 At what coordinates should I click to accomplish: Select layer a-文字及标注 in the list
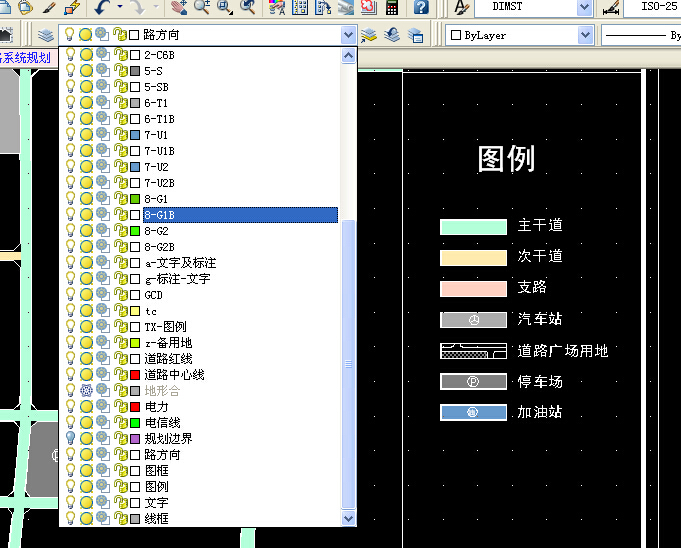click(x=180, y=263)
